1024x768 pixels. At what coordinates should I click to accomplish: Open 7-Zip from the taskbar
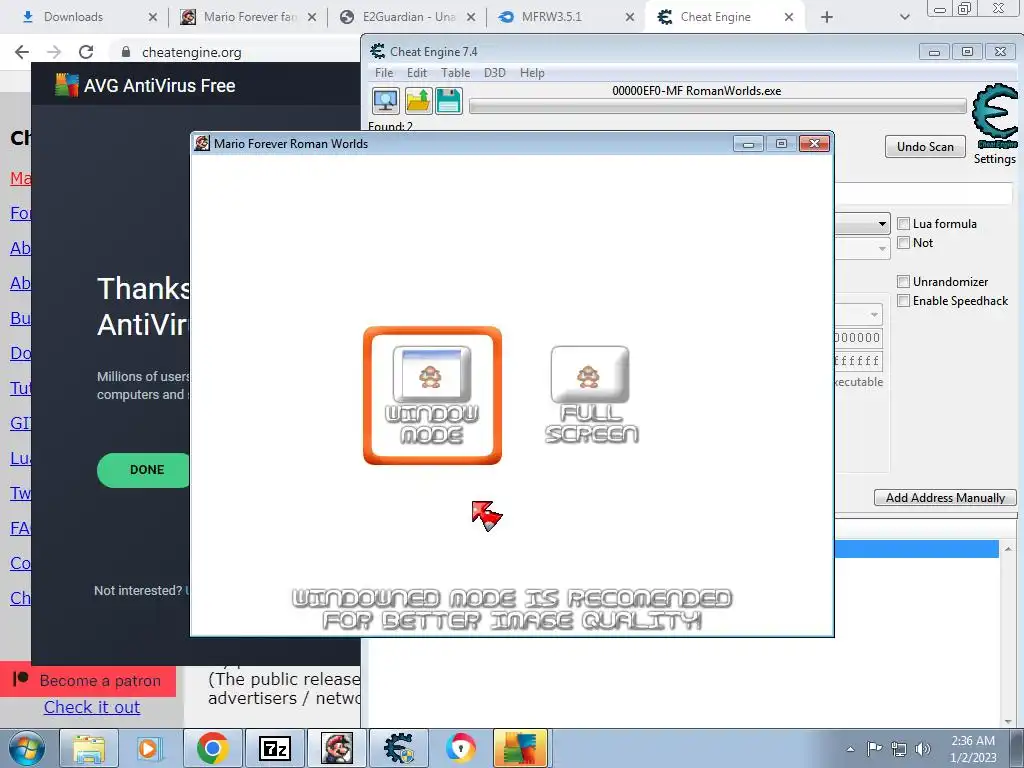[274, 748]
